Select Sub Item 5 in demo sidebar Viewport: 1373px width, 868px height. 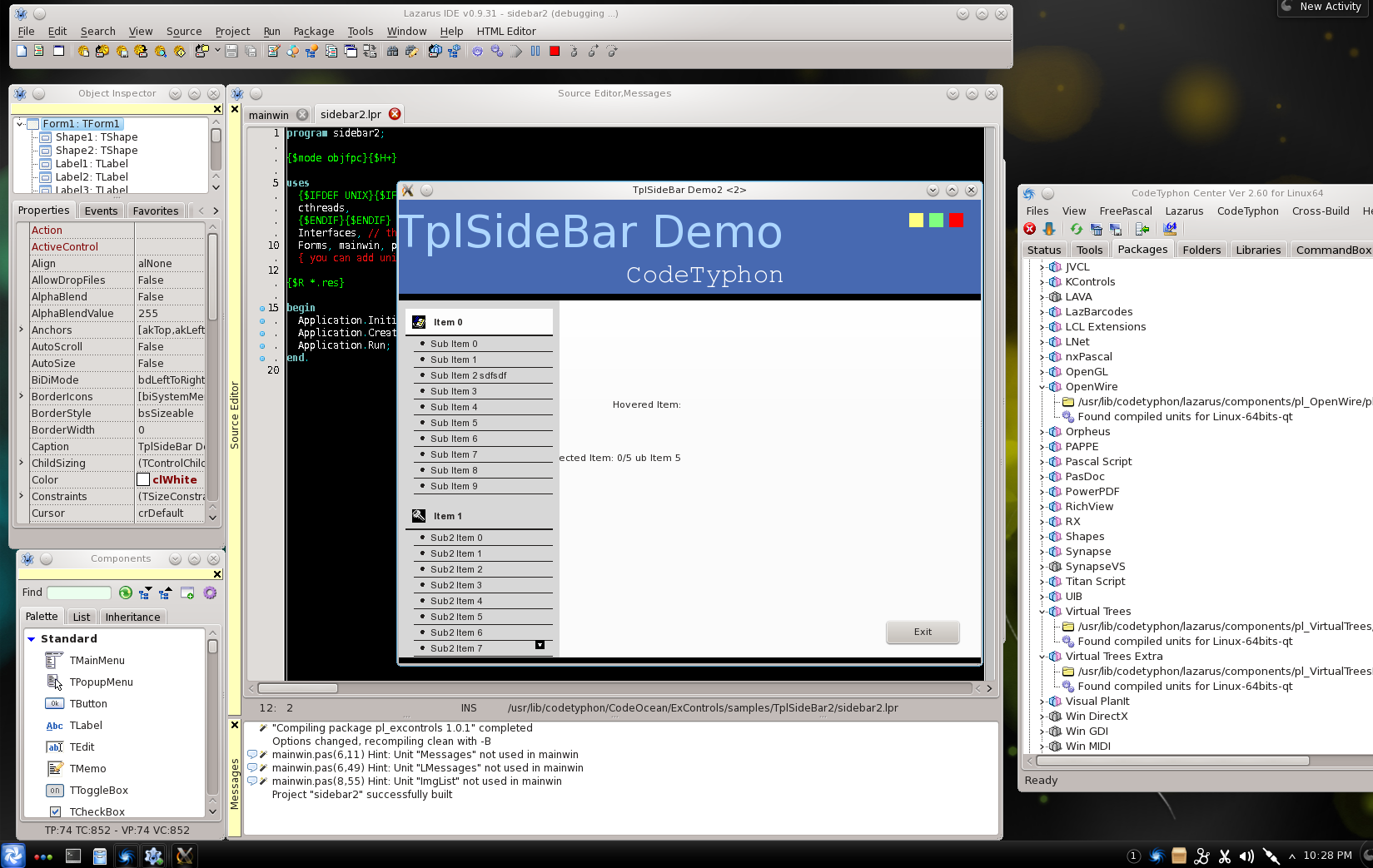[x=483, y=423]
